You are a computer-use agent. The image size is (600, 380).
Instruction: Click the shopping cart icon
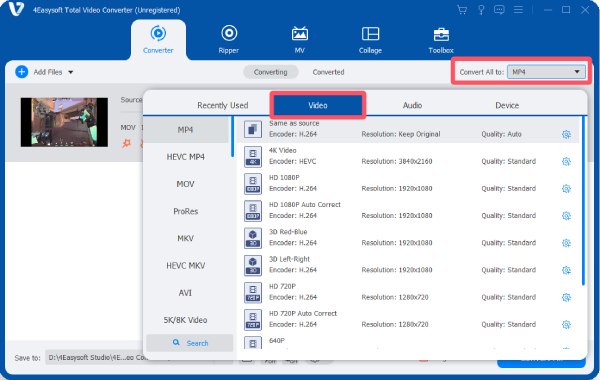pos(462,10)
